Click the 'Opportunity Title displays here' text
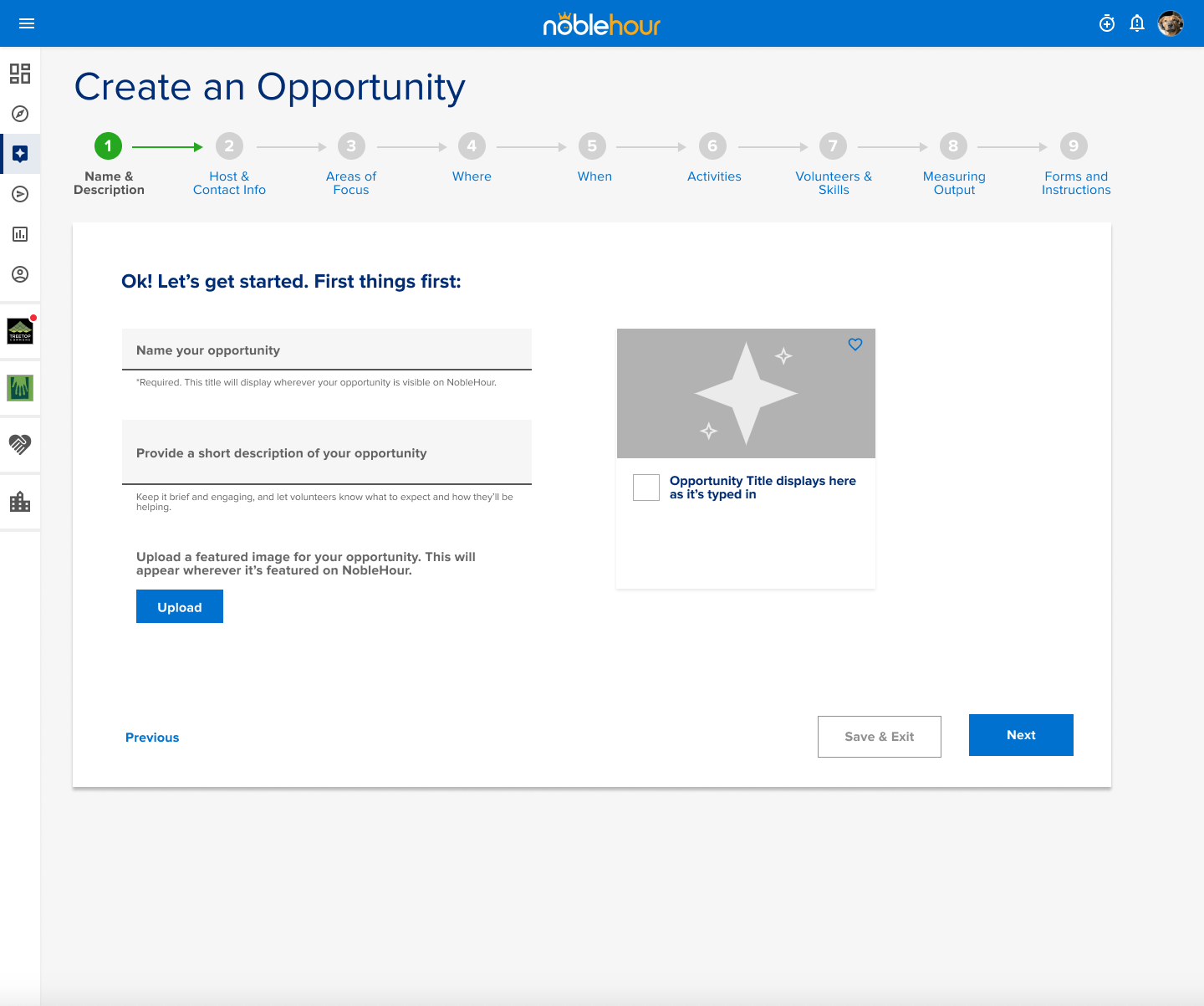The height and width of the screenshot is (1006, 1204). click(x=763, y=488)
